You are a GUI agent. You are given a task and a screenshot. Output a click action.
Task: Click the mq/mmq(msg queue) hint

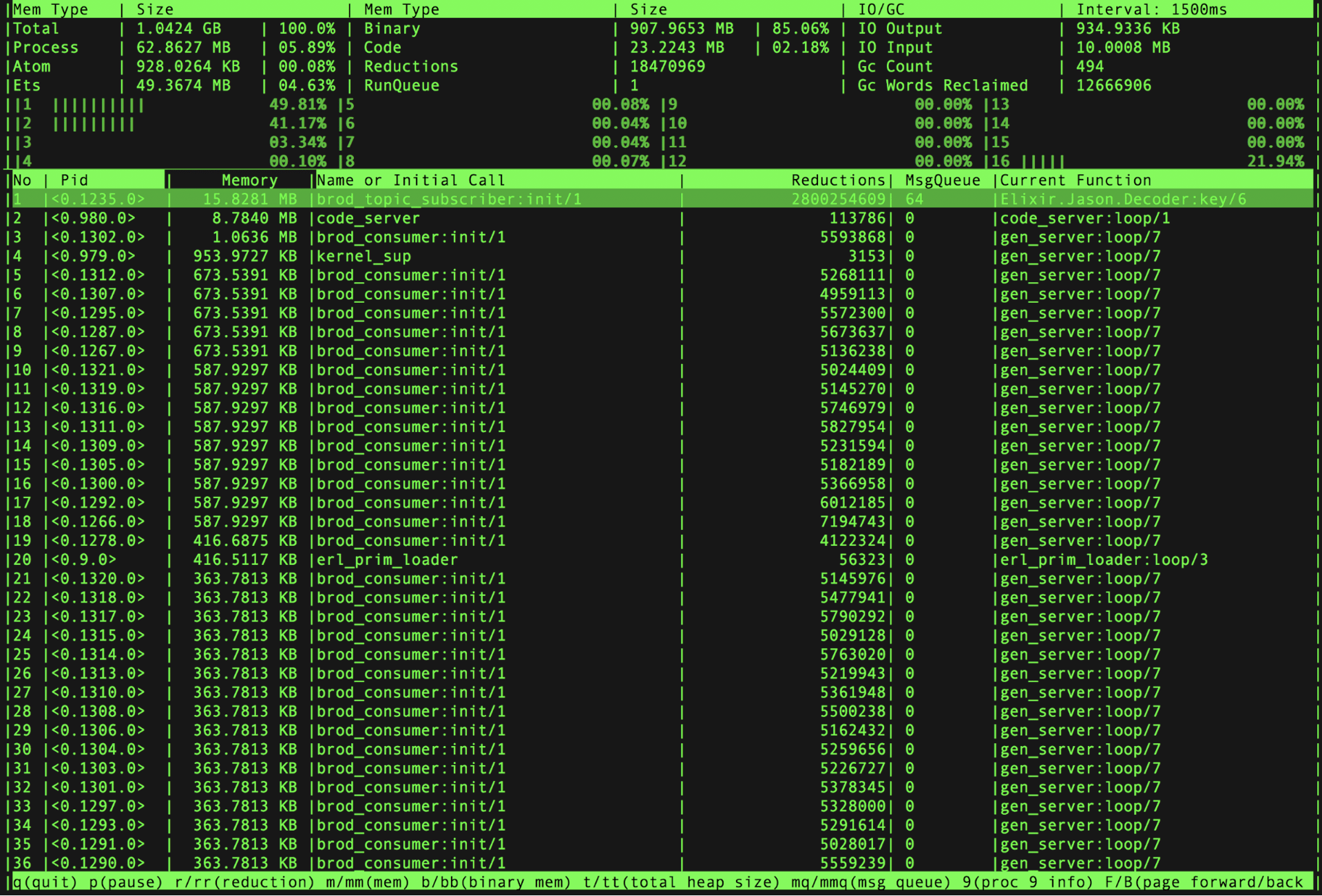tap(870, 882)
